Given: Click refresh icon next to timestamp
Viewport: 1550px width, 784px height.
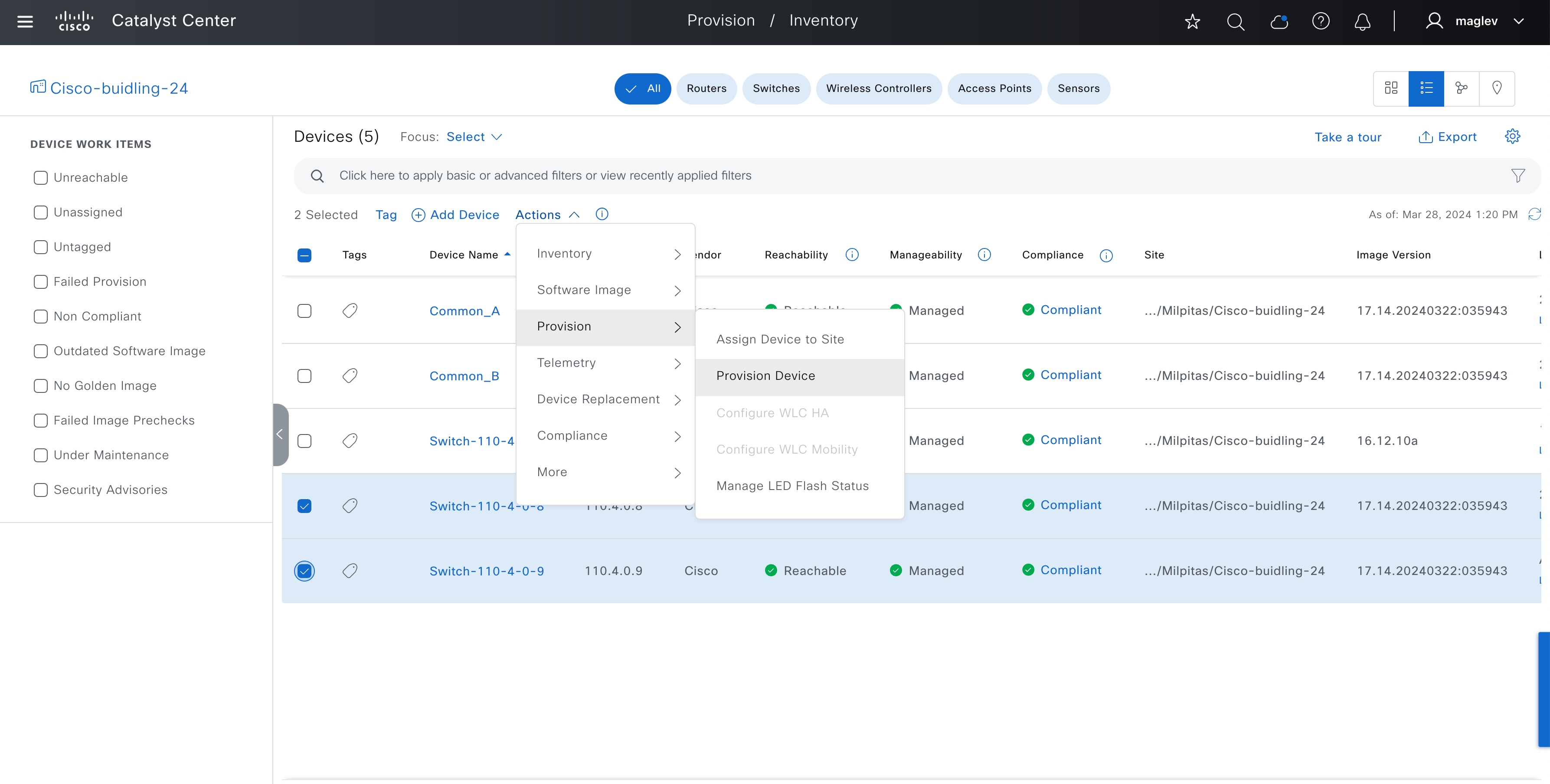Looking at the screenshot, I should pyautogui.click(x=1534, y=214).
